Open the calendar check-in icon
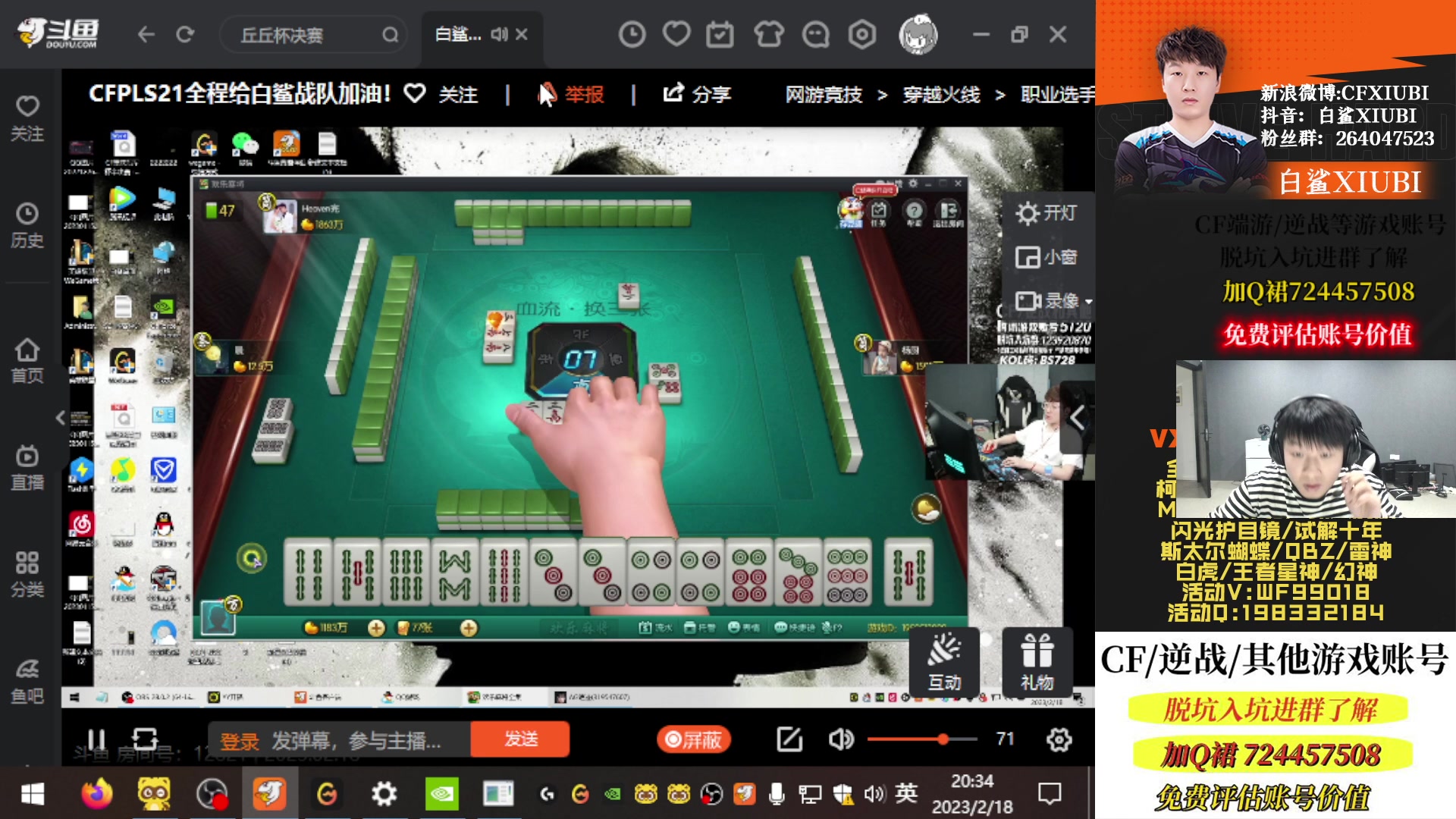This screenshot has width=1456, height=819. [720, 34]
